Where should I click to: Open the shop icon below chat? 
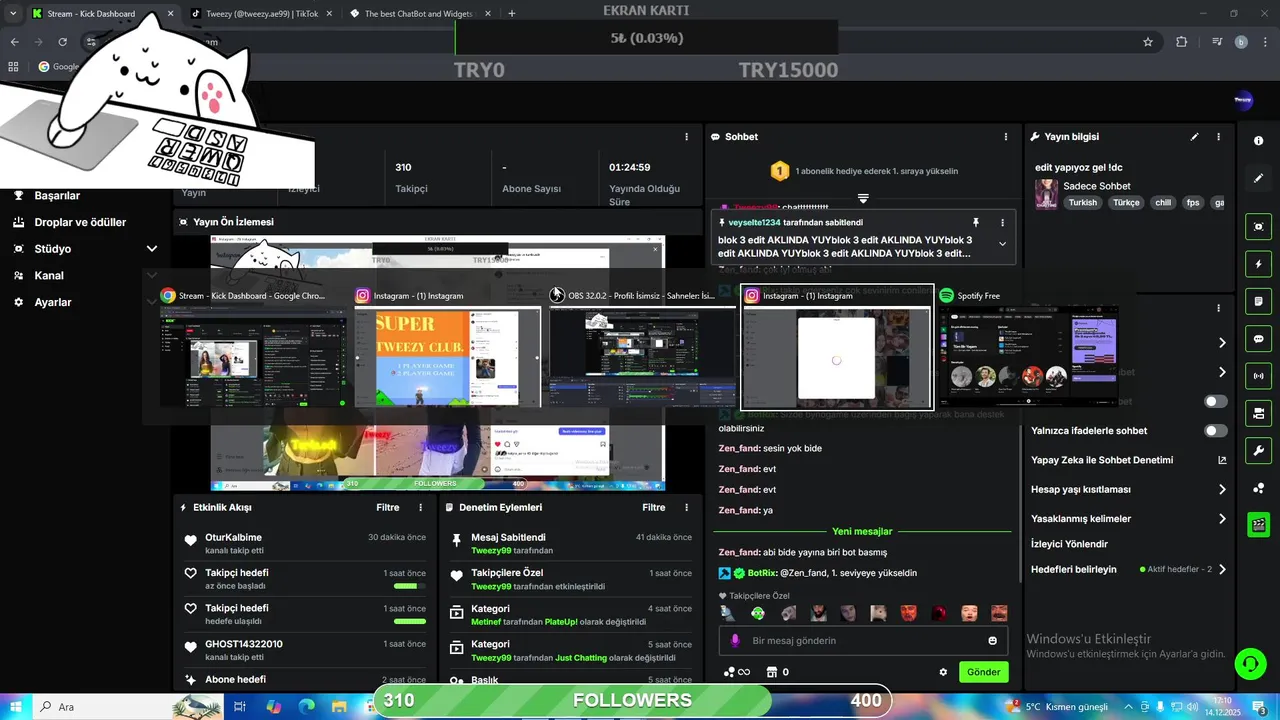tap(771, 672)
